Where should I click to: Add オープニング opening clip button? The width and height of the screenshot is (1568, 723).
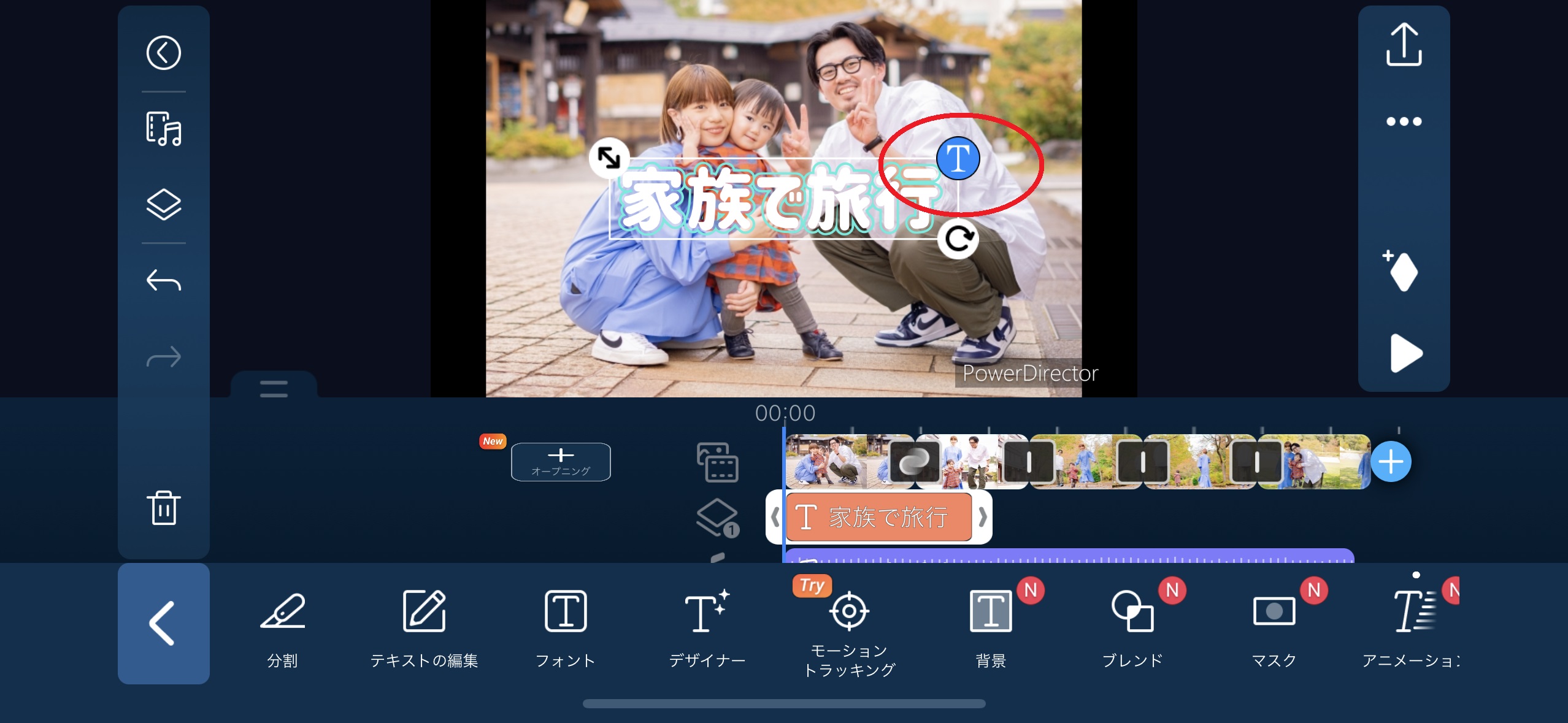pos(561,461)
